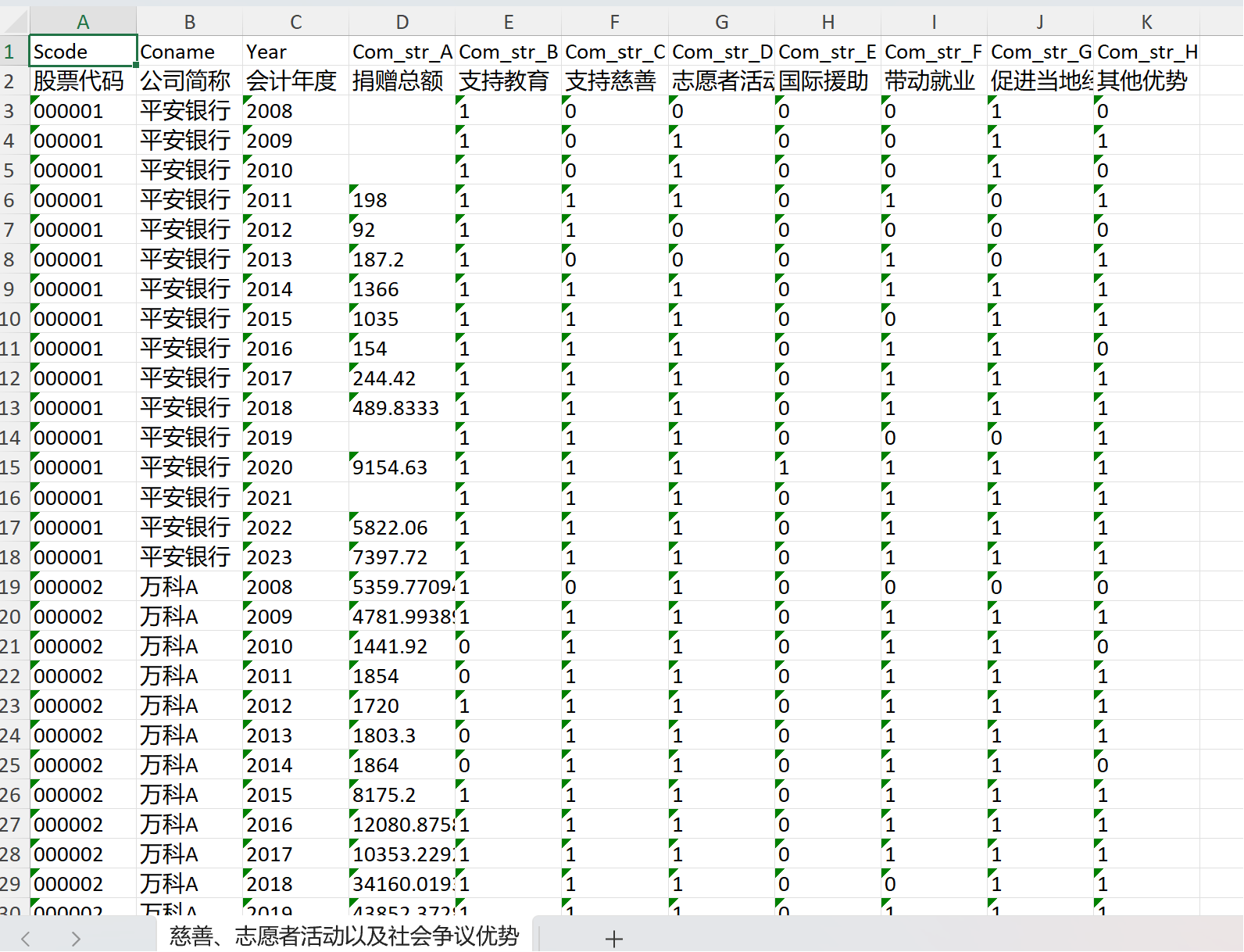
Task: Click the 支持慈善 label cell
Action: tap(615, 81)
